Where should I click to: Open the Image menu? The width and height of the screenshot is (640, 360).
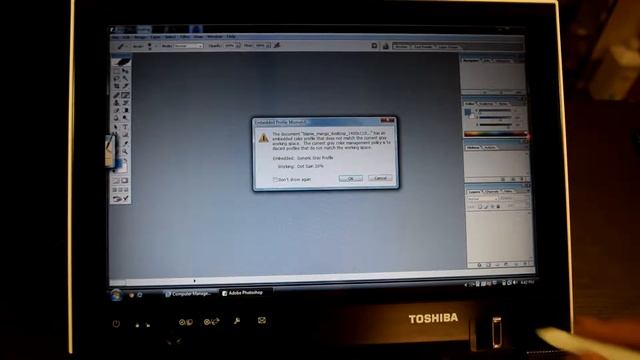(140, 37)
